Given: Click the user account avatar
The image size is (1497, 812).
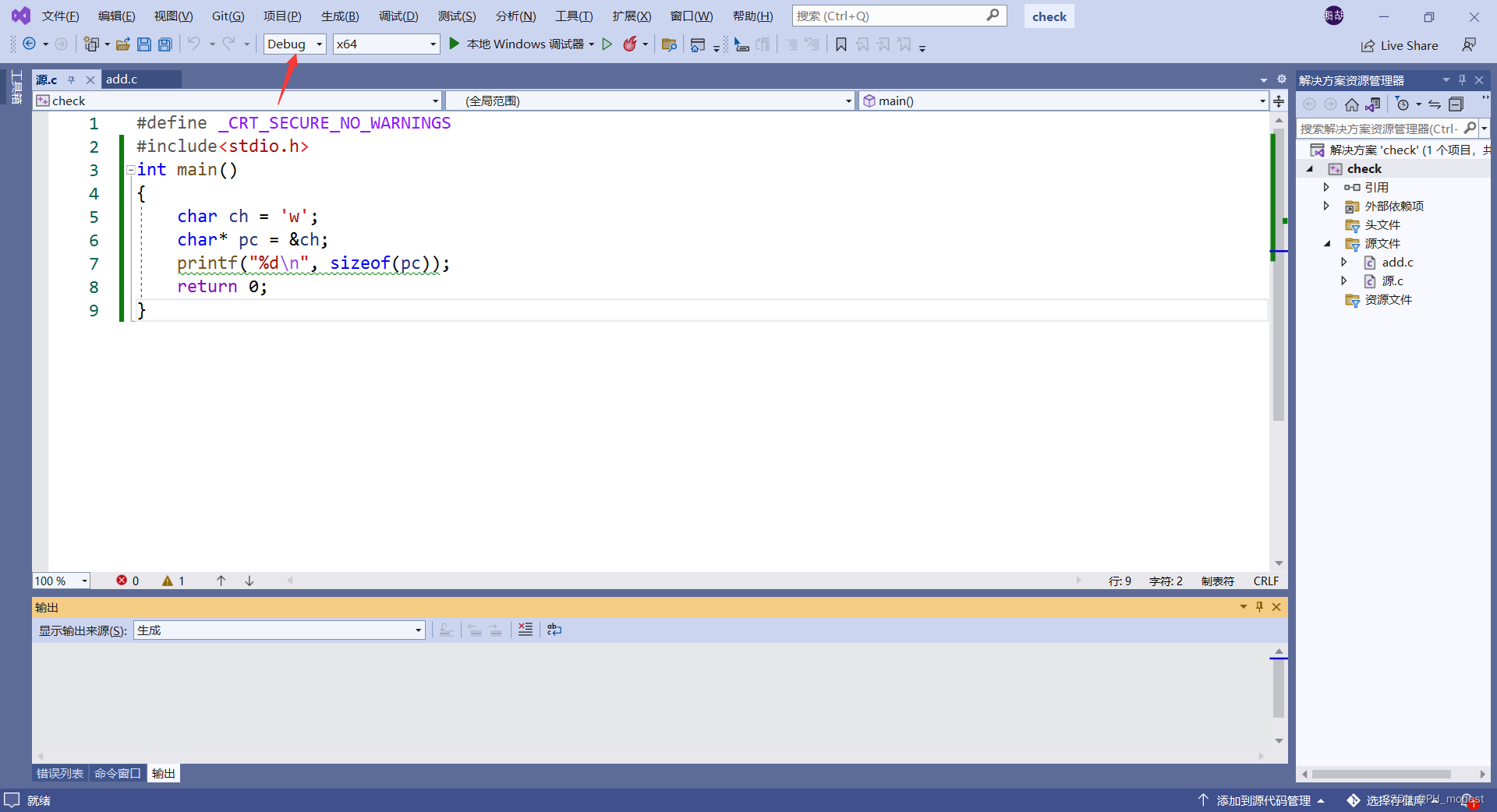Looking at the screenshot, I should click(1334, 16).
